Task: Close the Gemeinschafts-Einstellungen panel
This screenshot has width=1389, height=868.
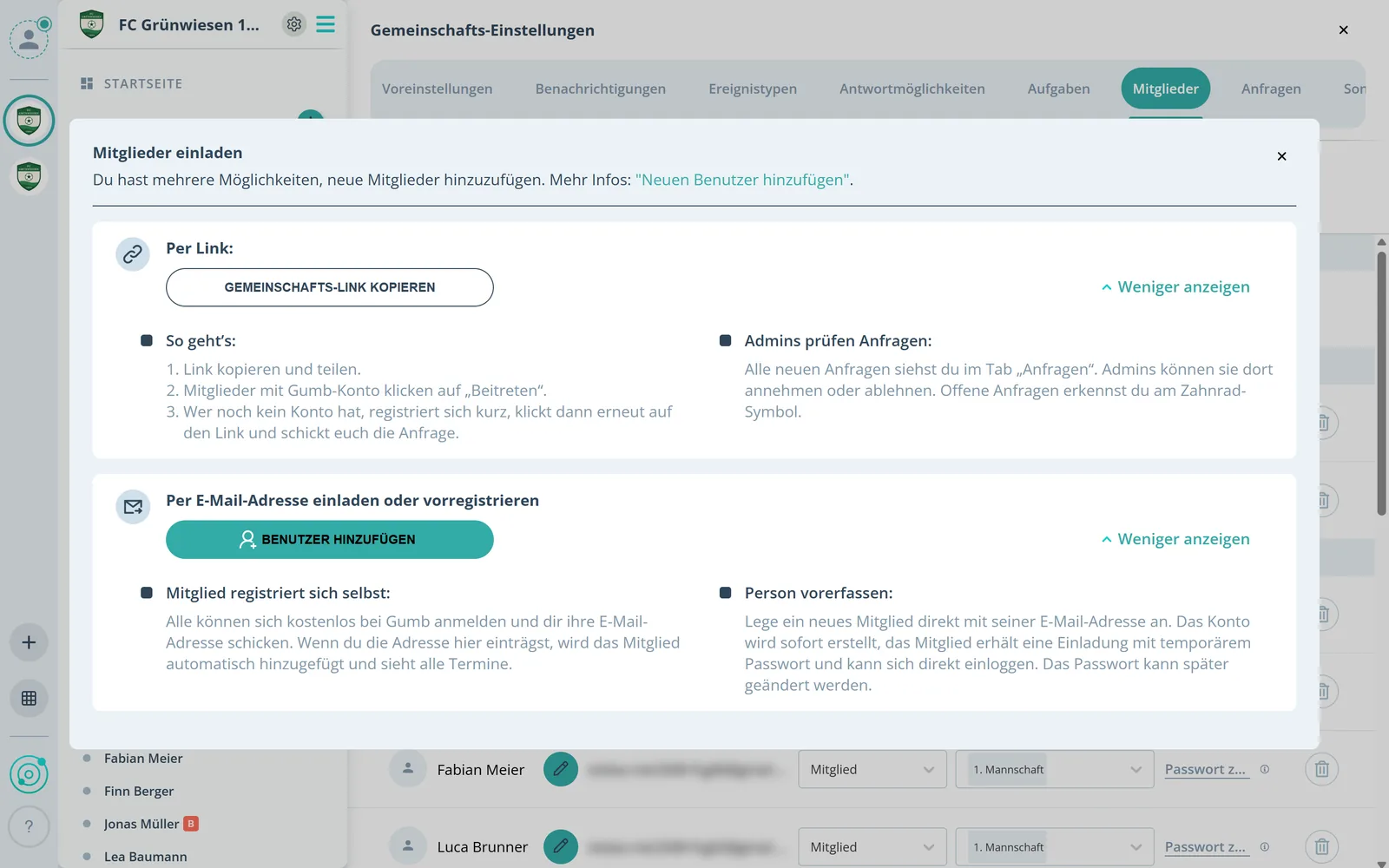Action: [x=1343, y=30]
